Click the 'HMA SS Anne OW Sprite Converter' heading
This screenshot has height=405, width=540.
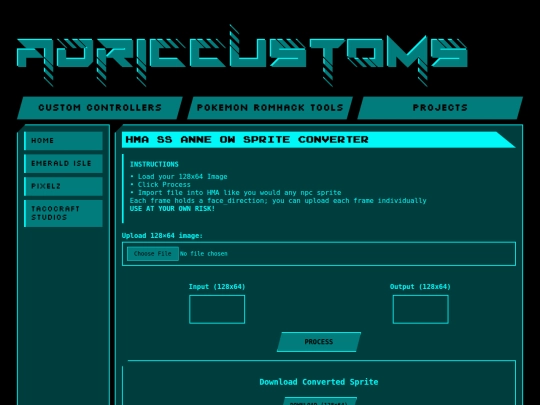247,139
